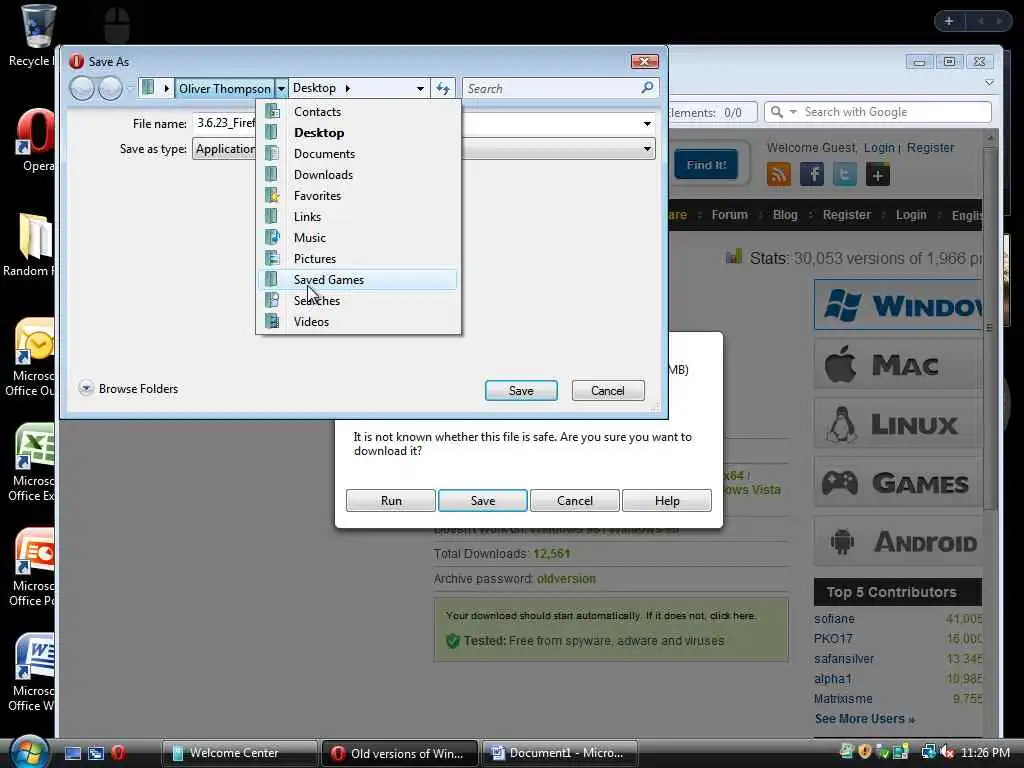Click the Videos folder icon
Image resolution: width=1024 pixels, height=768 pixels.
click(x=272, y=321)
